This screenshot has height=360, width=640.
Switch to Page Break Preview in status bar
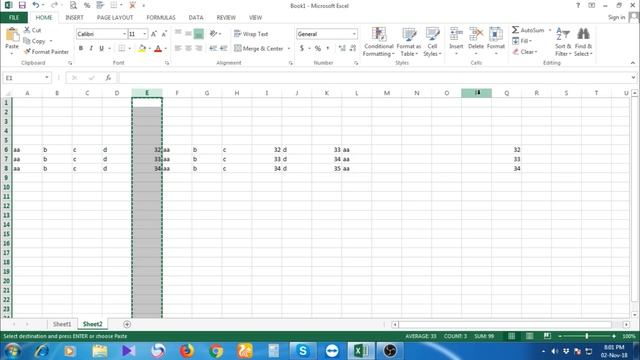click(x=547, y=336)
